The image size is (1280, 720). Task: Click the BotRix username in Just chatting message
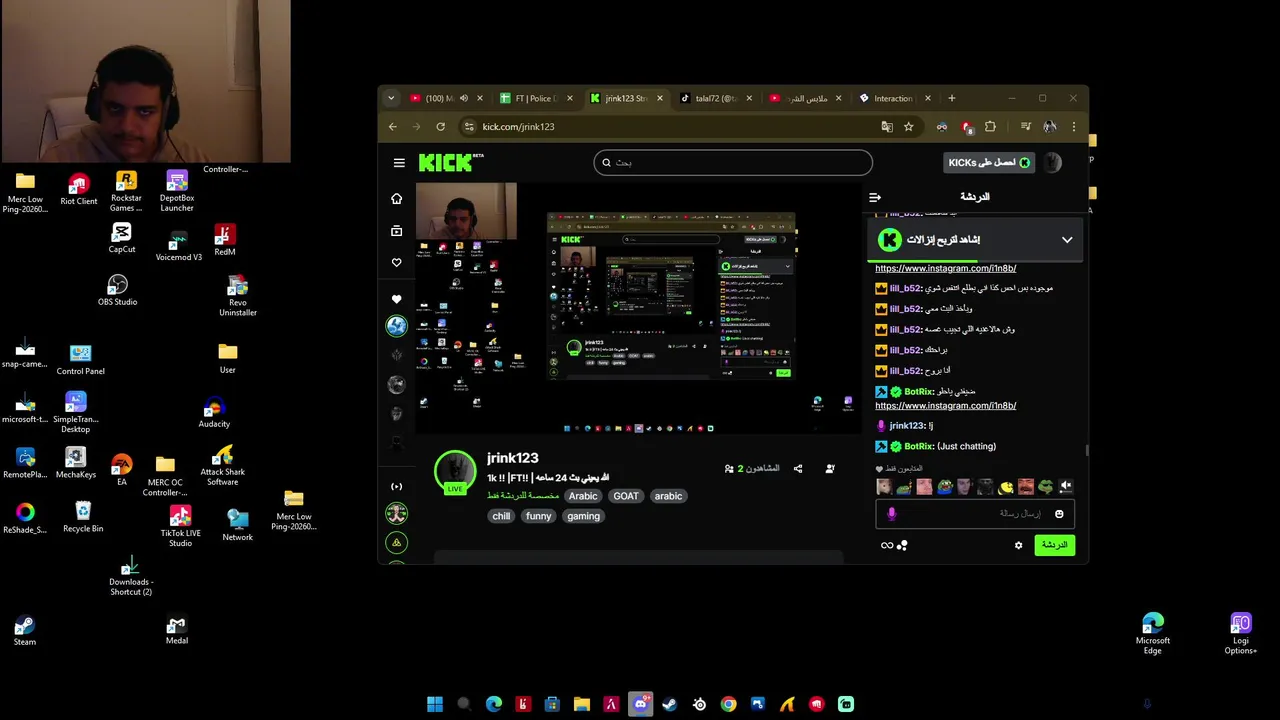tap(918, 446)
